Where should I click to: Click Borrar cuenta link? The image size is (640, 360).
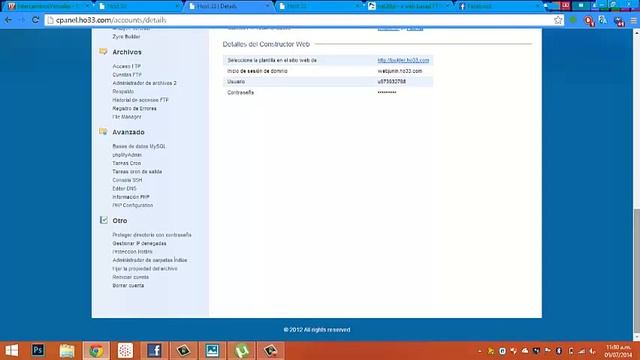pyautogui.click(x=128, y=285)
